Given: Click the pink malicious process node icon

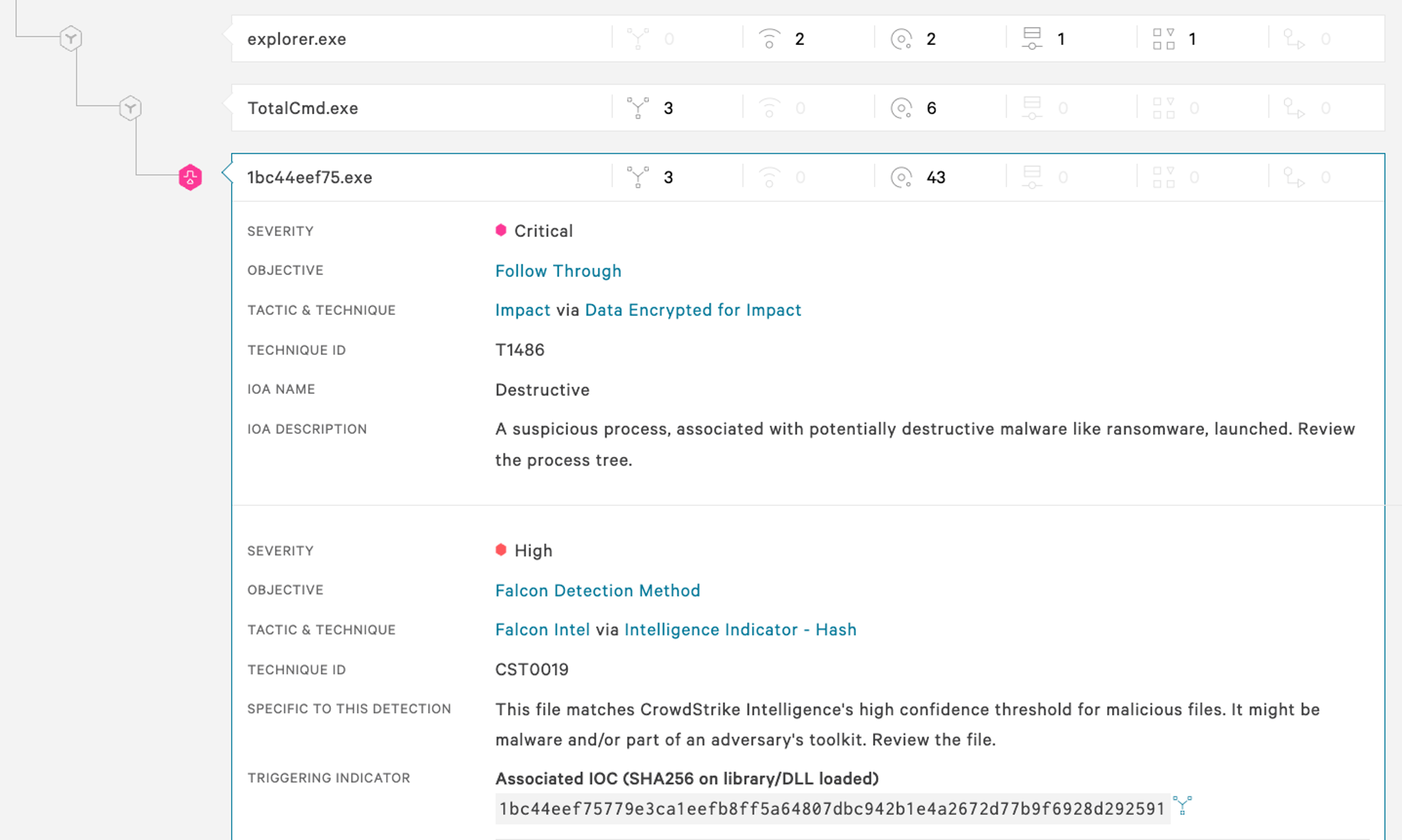Looking at the screenshot, I should pyautogui.click(x=190, y=177).
